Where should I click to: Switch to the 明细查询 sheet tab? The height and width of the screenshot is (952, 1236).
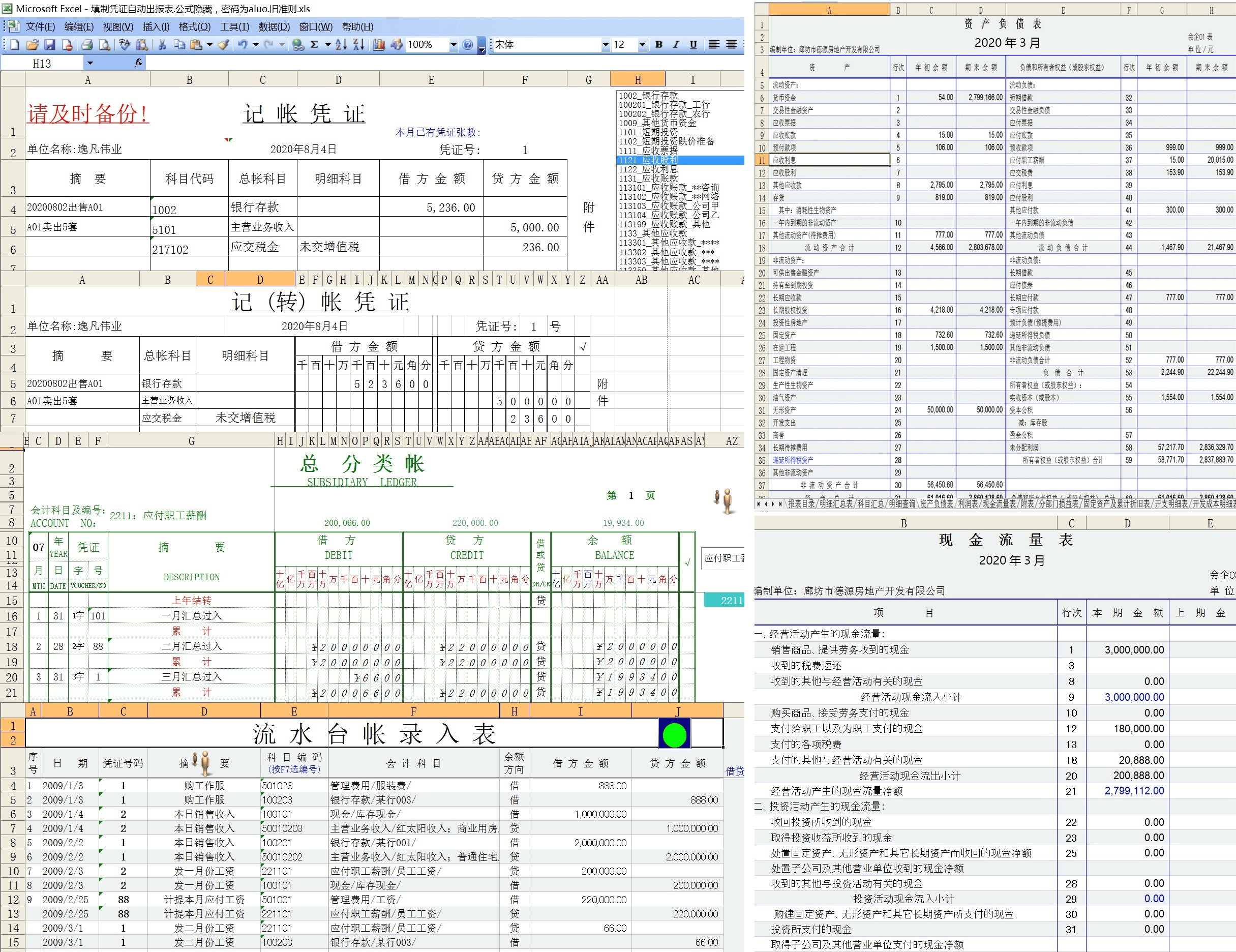[x=902, y=503]
